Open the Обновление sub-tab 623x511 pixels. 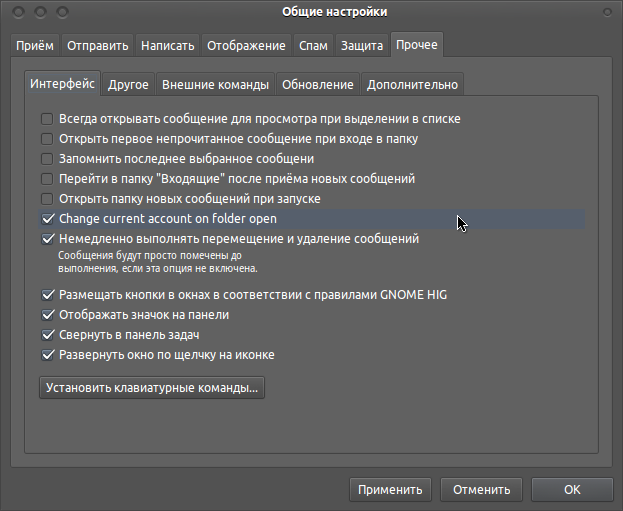tap(317, 85)
